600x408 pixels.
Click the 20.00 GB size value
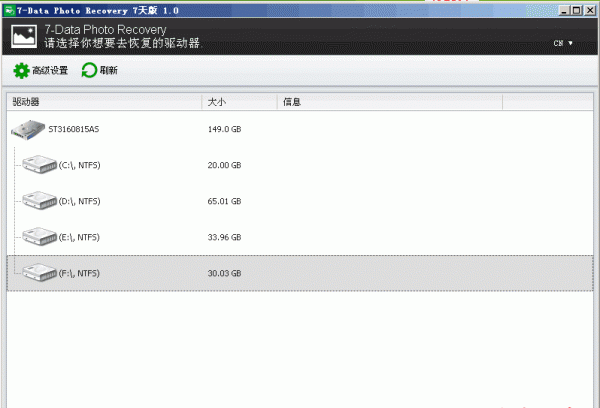(x=224, y=165)
